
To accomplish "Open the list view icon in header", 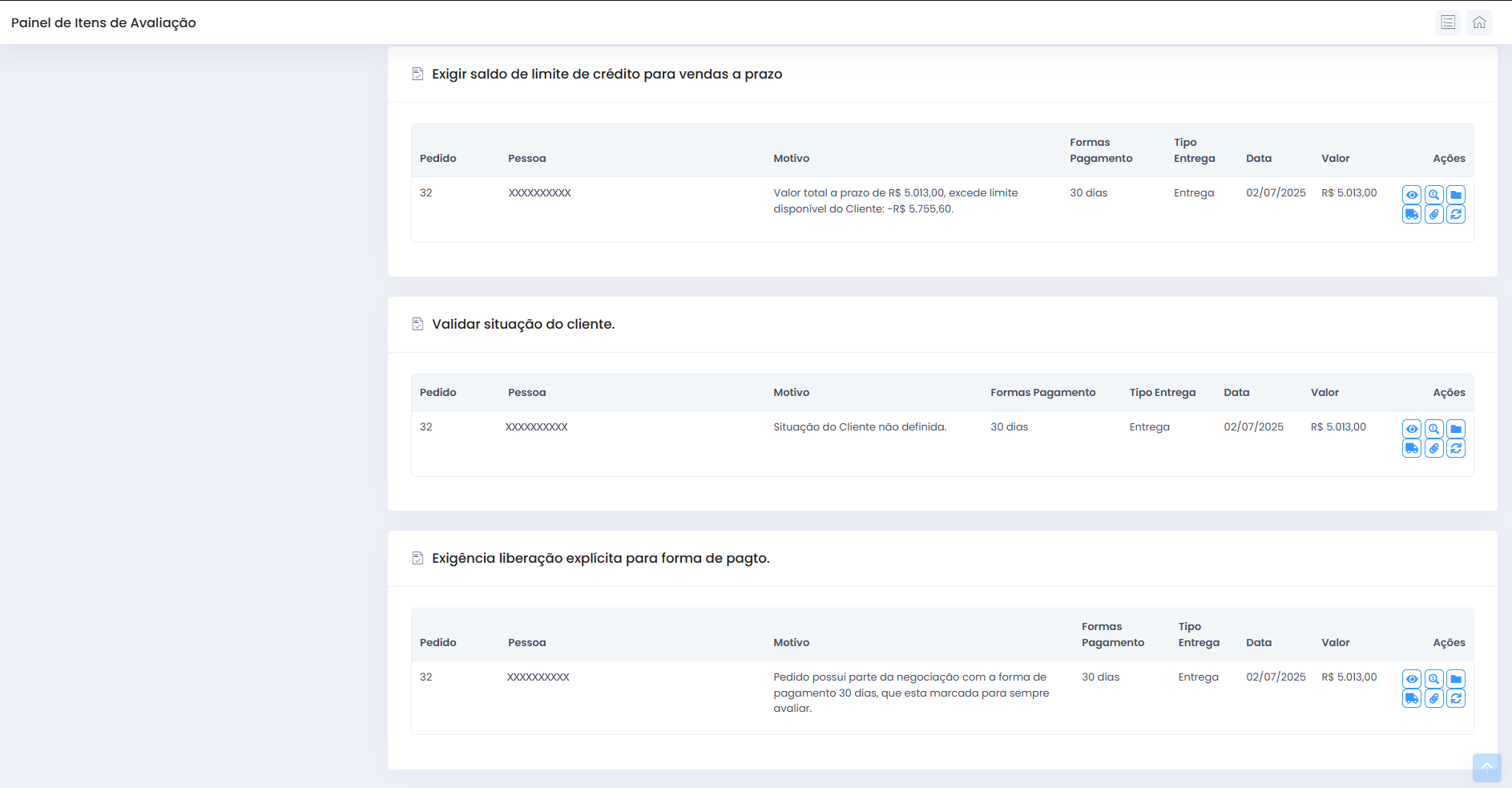I will (1448, 22).
